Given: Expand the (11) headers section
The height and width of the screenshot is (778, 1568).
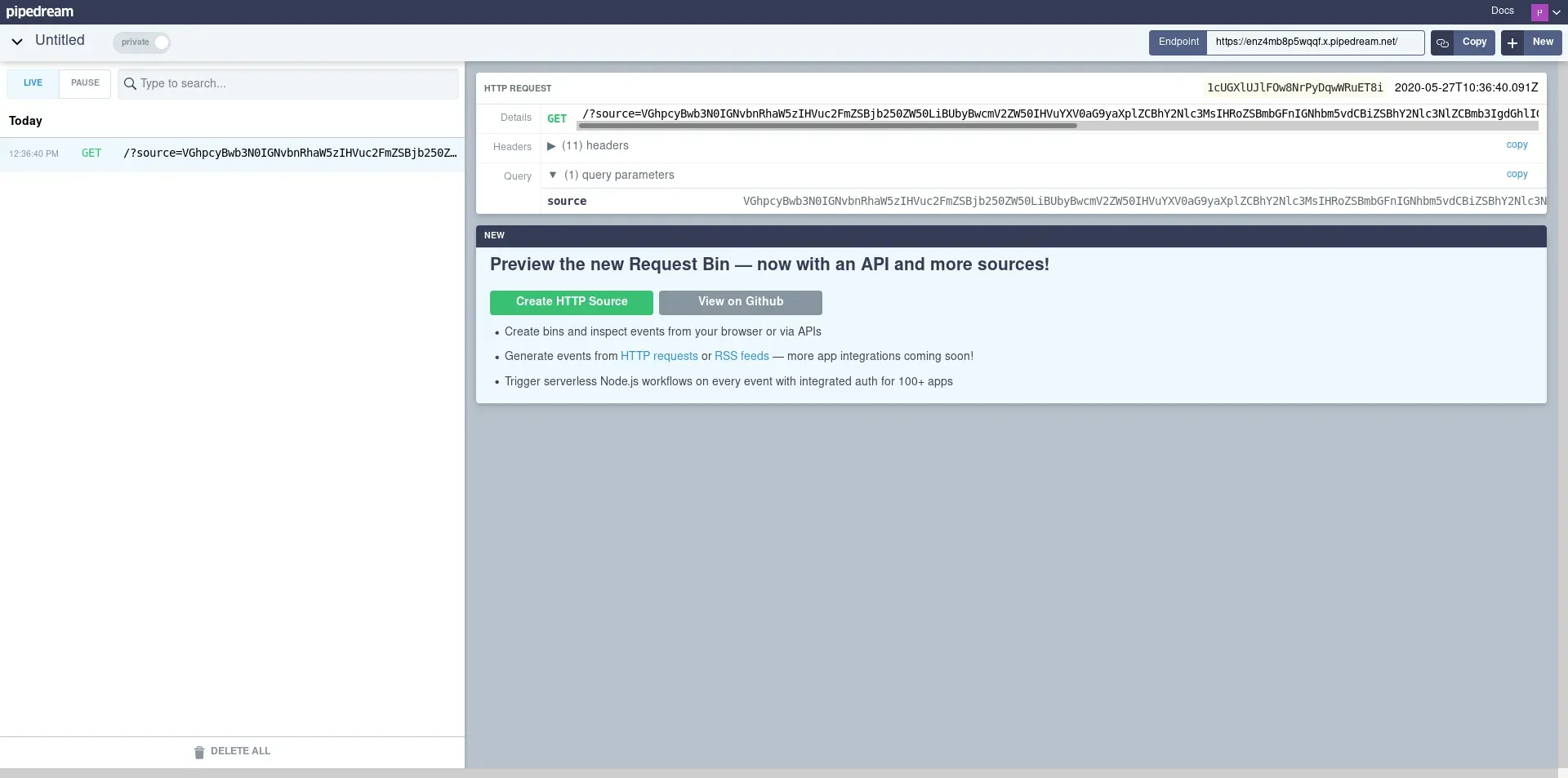Looking at the screenshot, I should (551, 146).
